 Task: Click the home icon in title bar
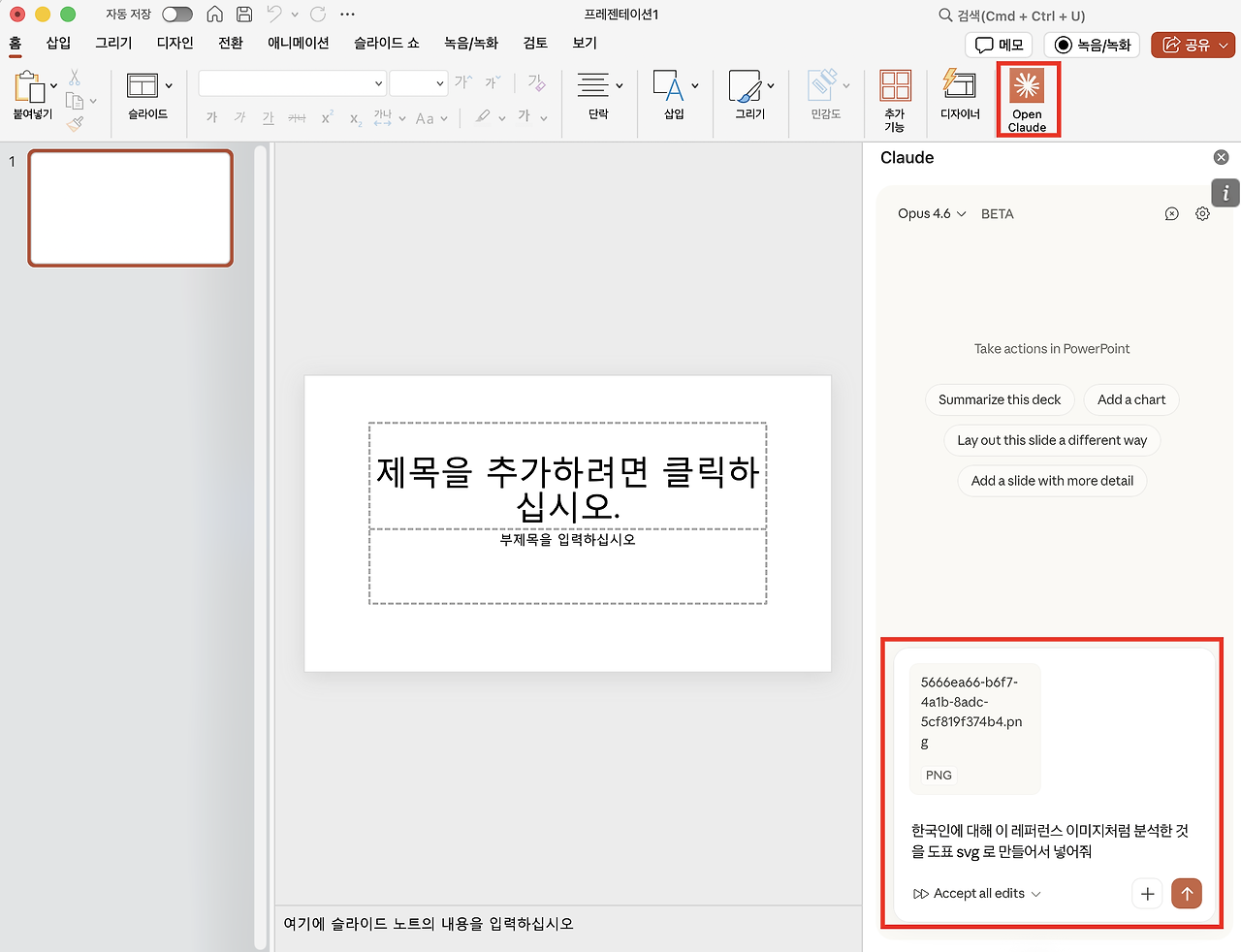[214, 15]
